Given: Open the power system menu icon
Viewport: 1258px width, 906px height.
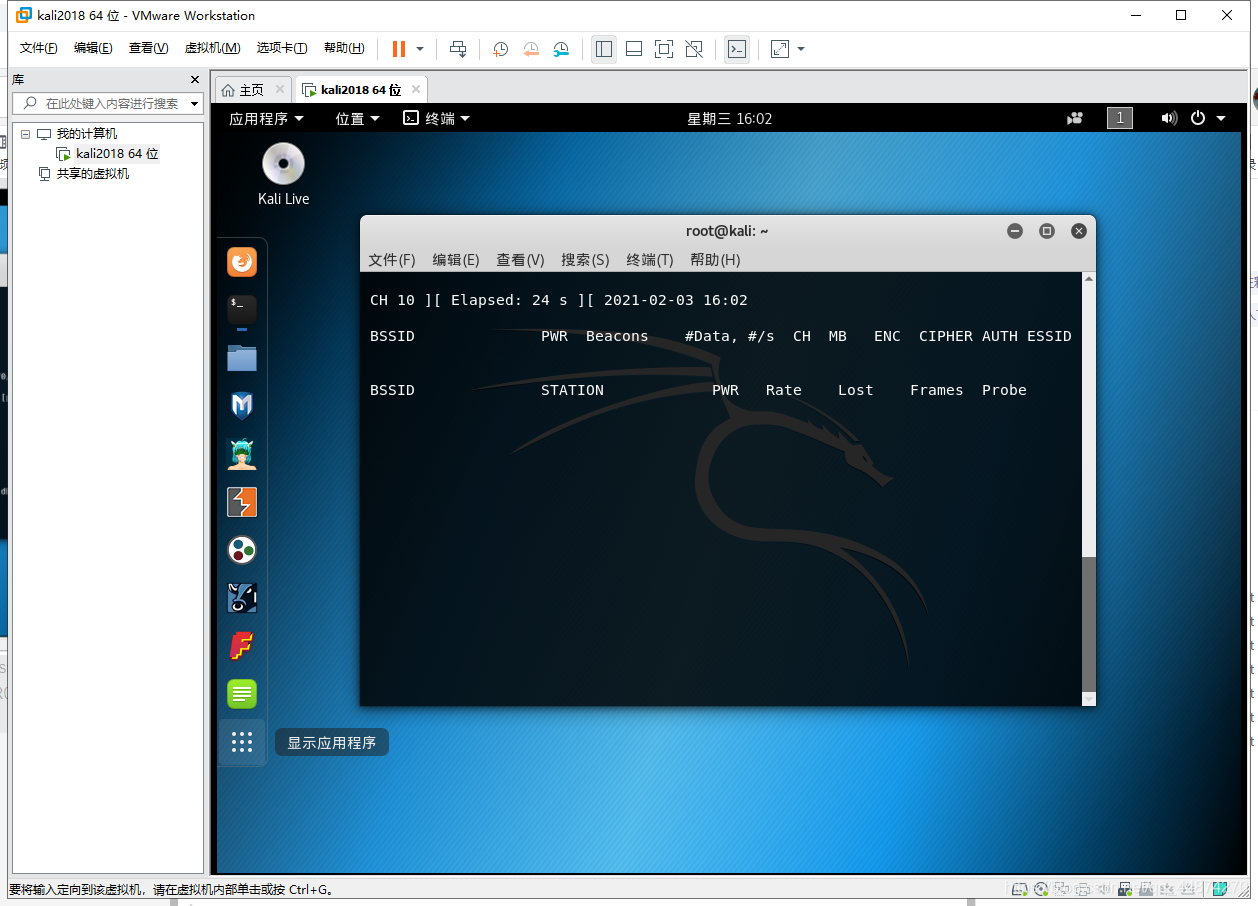Looking at the screenshot, I should click(1198, 118).
